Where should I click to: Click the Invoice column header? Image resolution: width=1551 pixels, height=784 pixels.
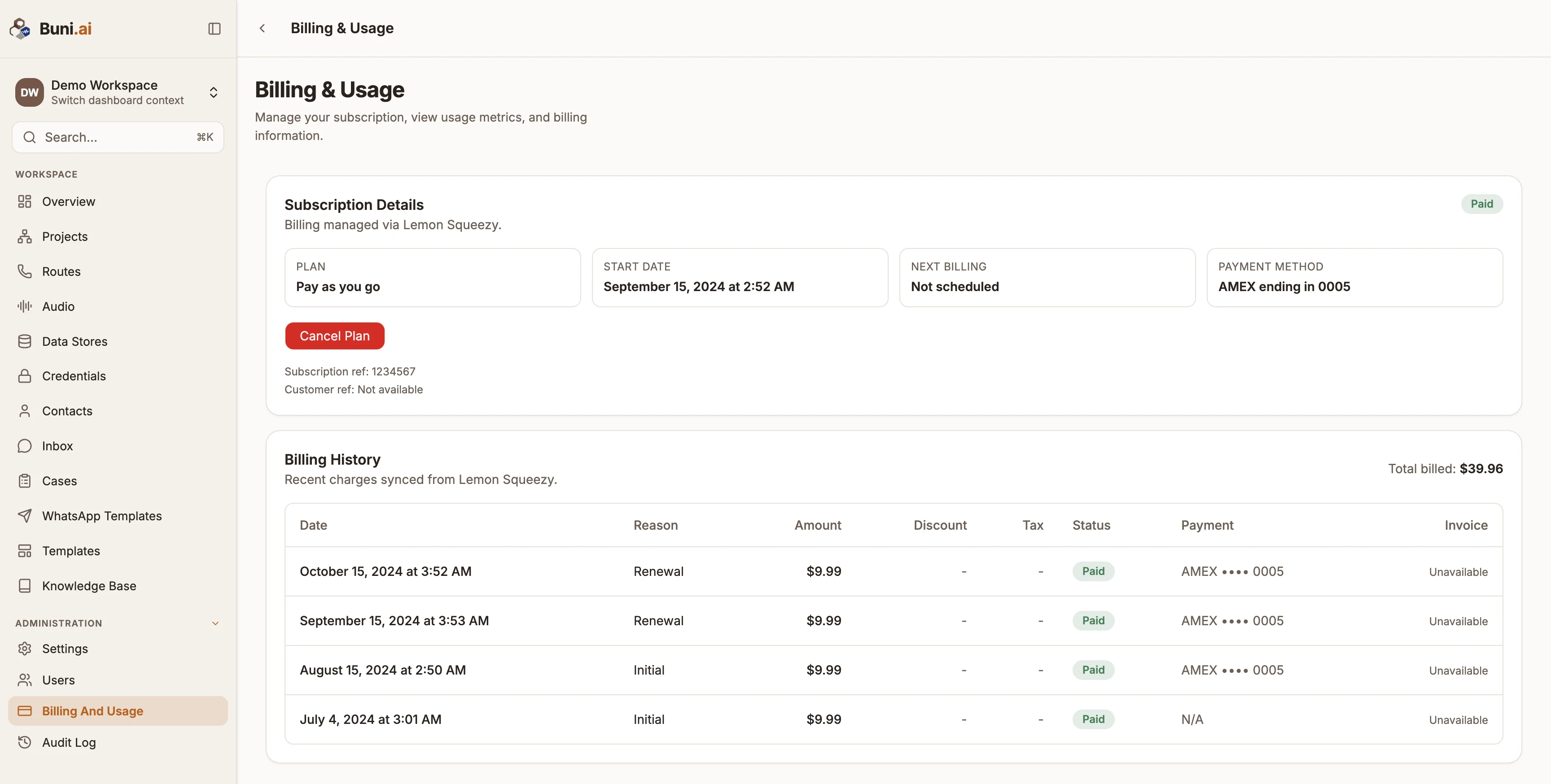pos(1466,525)
